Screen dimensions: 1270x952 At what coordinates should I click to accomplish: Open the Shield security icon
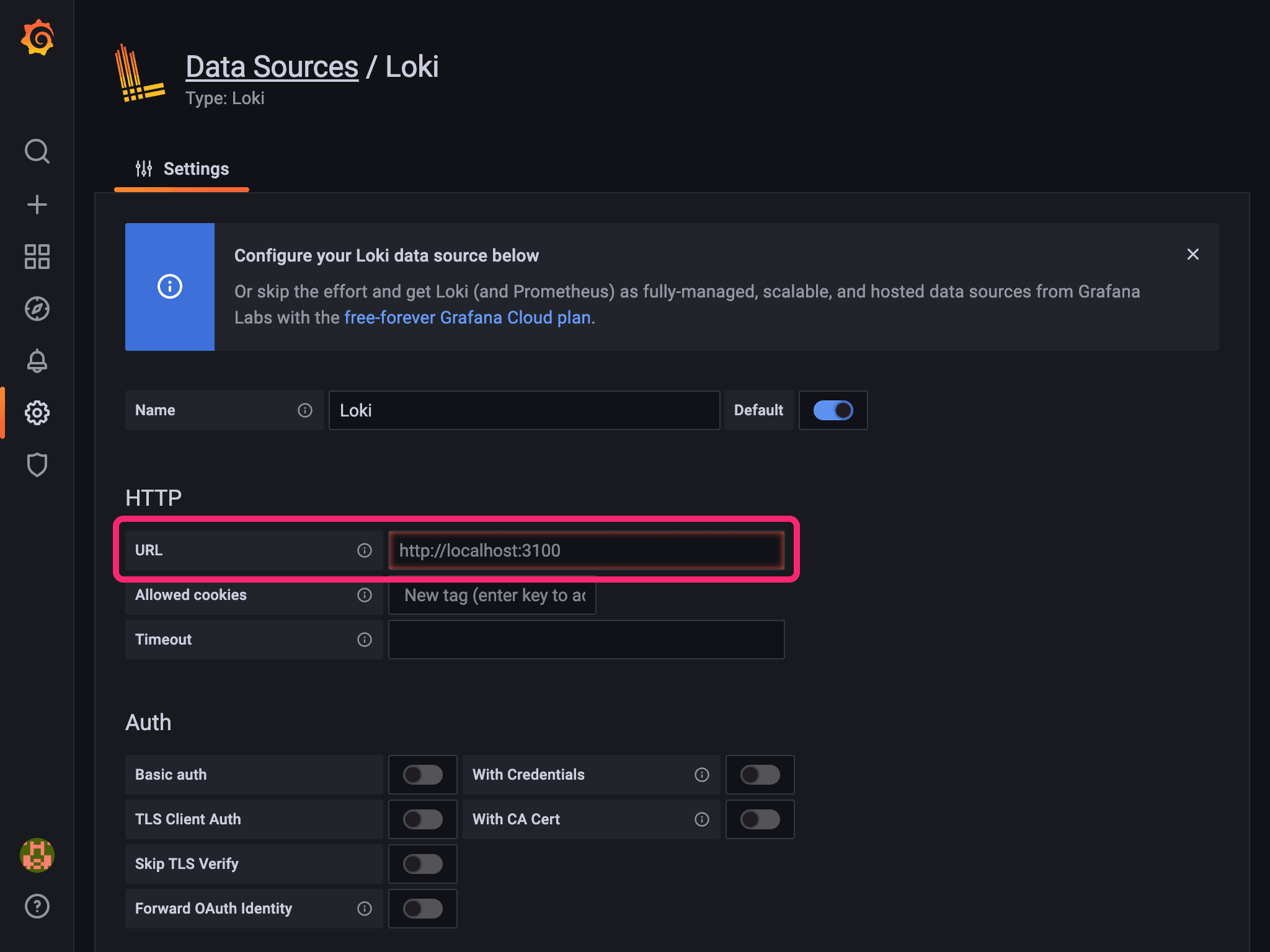pyautogui.click(x=37, y=464)
